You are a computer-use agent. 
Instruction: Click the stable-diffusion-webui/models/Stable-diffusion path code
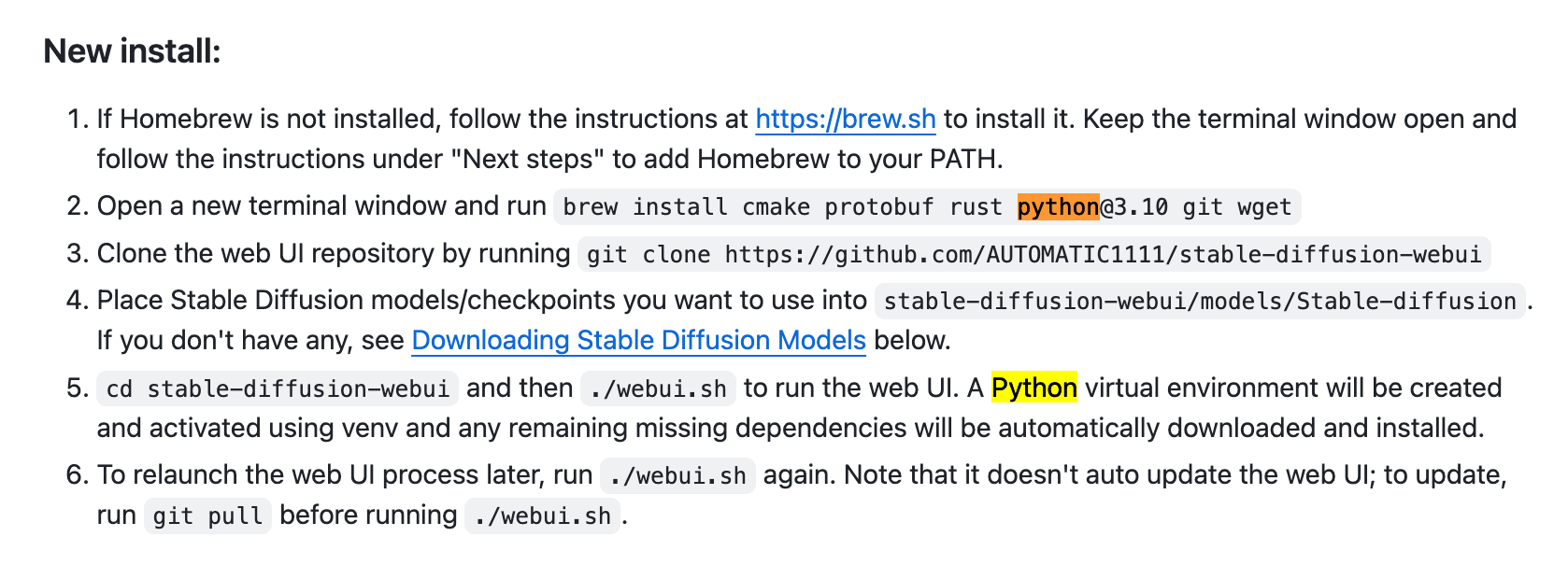(x=1199, y=302)
